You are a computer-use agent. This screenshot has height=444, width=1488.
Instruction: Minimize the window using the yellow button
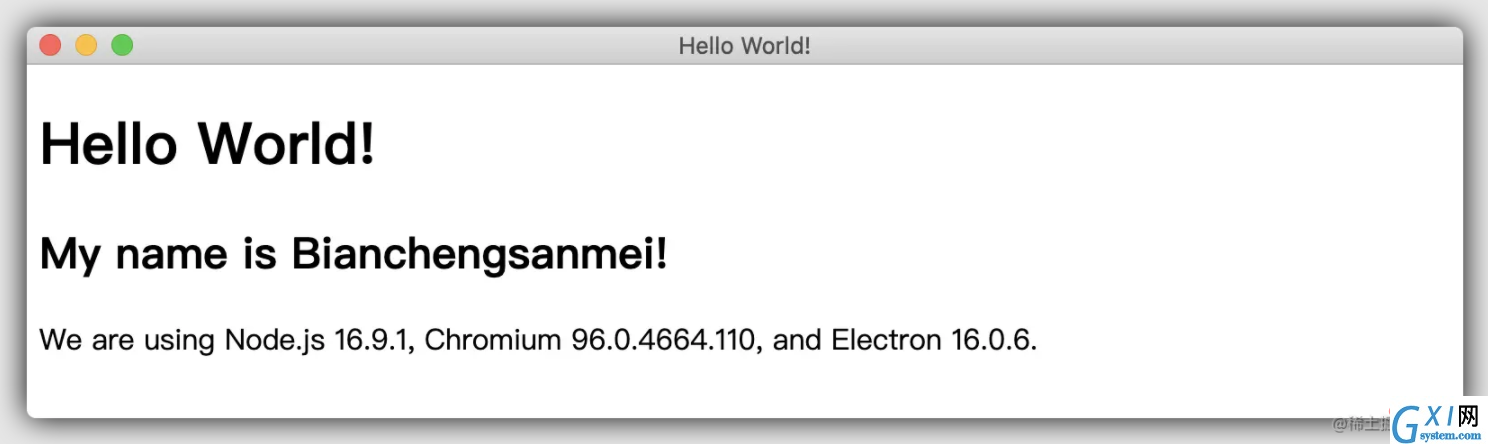point(86,45)
